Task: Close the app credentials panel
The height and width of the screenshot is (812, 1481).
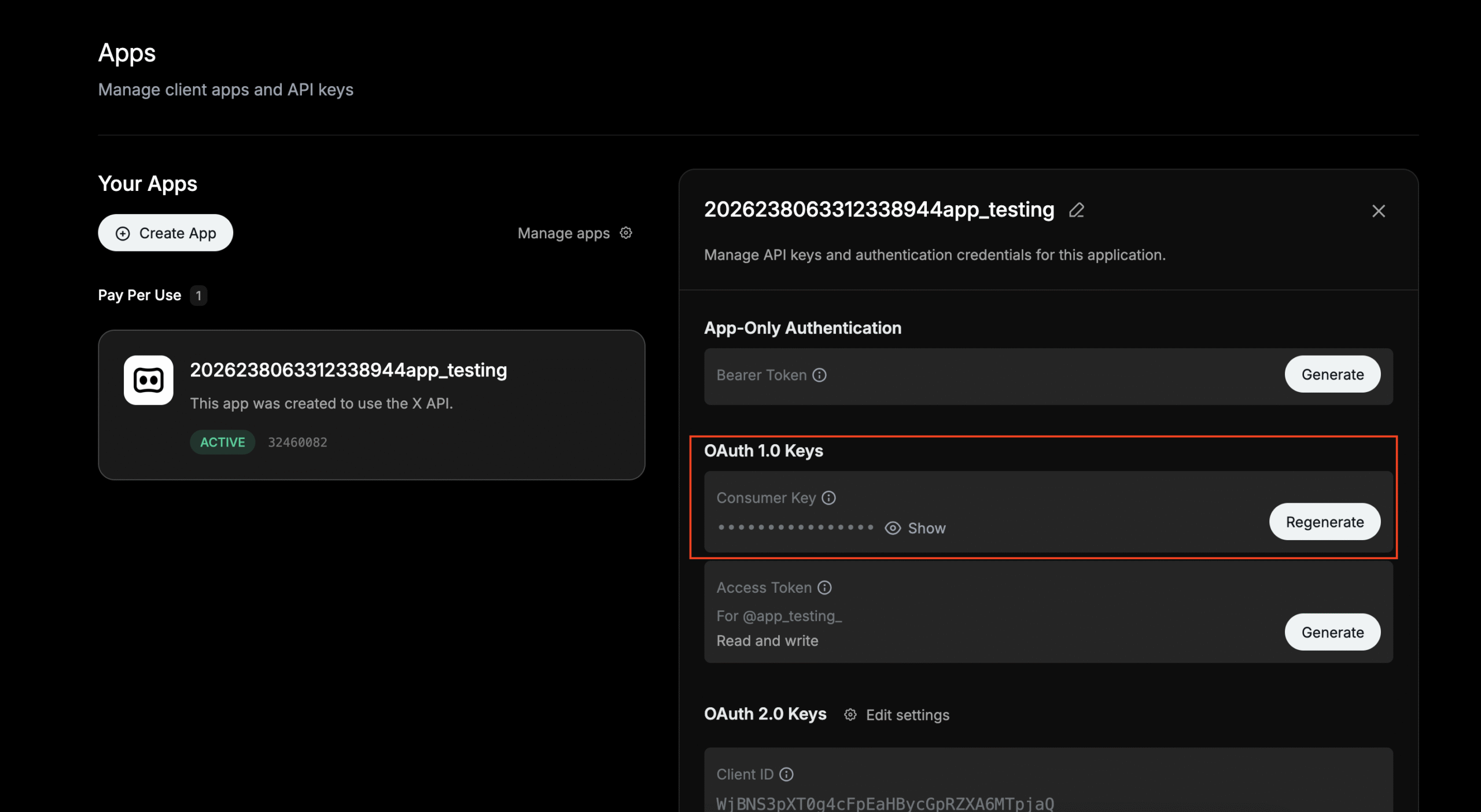Action: pyautogui.click(x=1379, y=211)
